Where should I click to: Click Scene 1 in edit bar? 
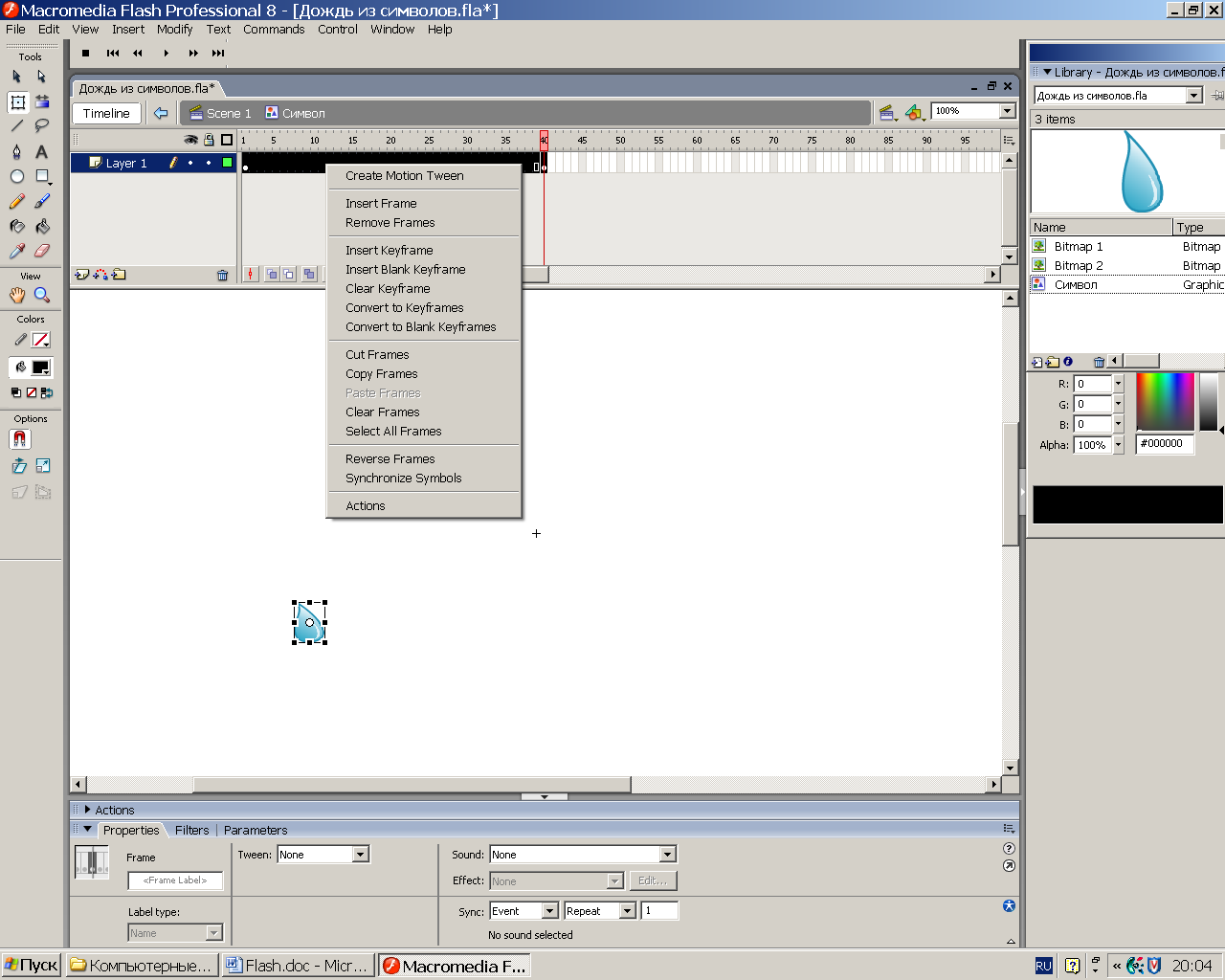pos(220,113)
